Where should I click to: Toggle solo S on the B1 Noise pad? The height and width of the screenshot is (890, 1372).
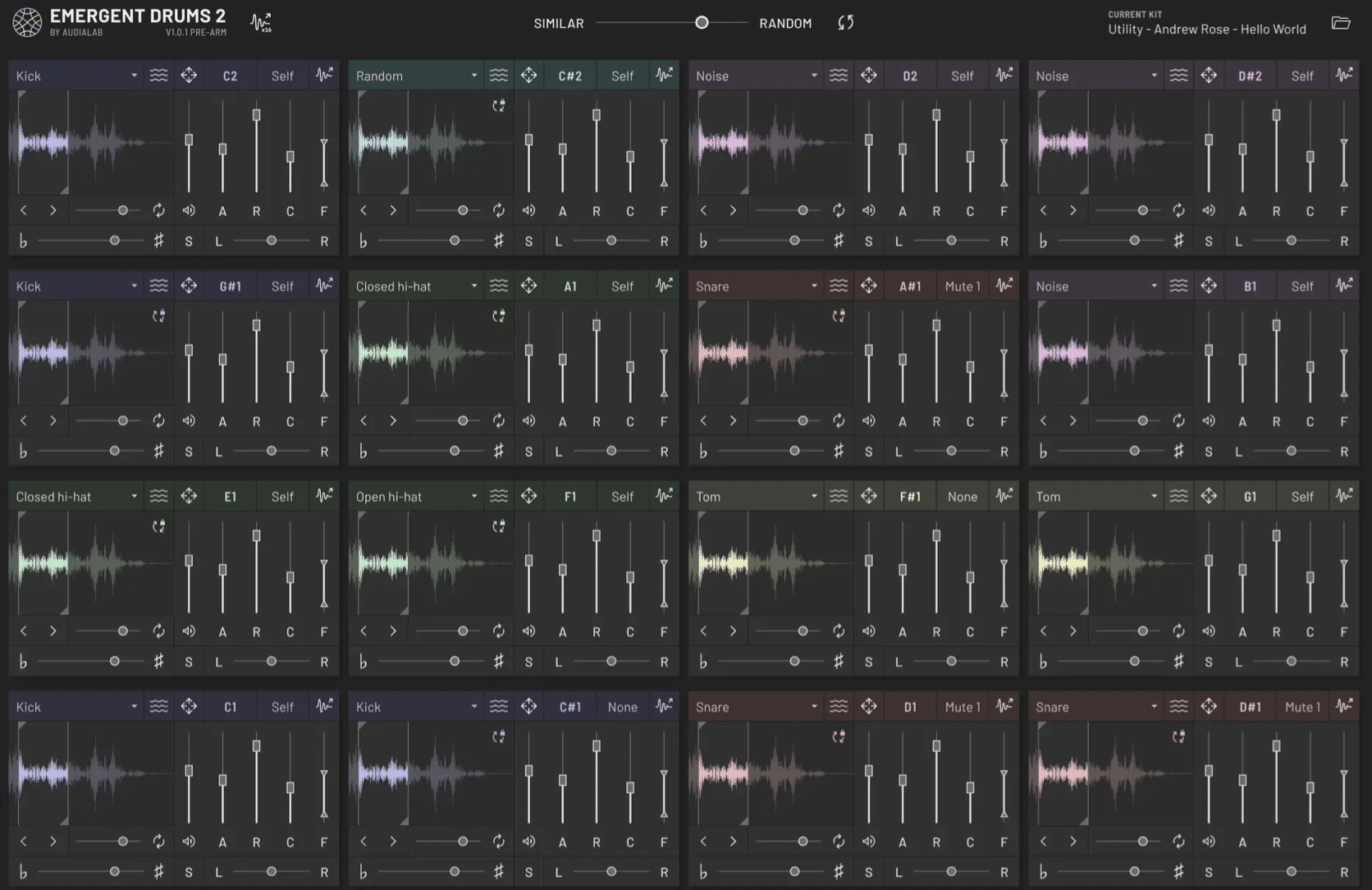click(1208, 452)
